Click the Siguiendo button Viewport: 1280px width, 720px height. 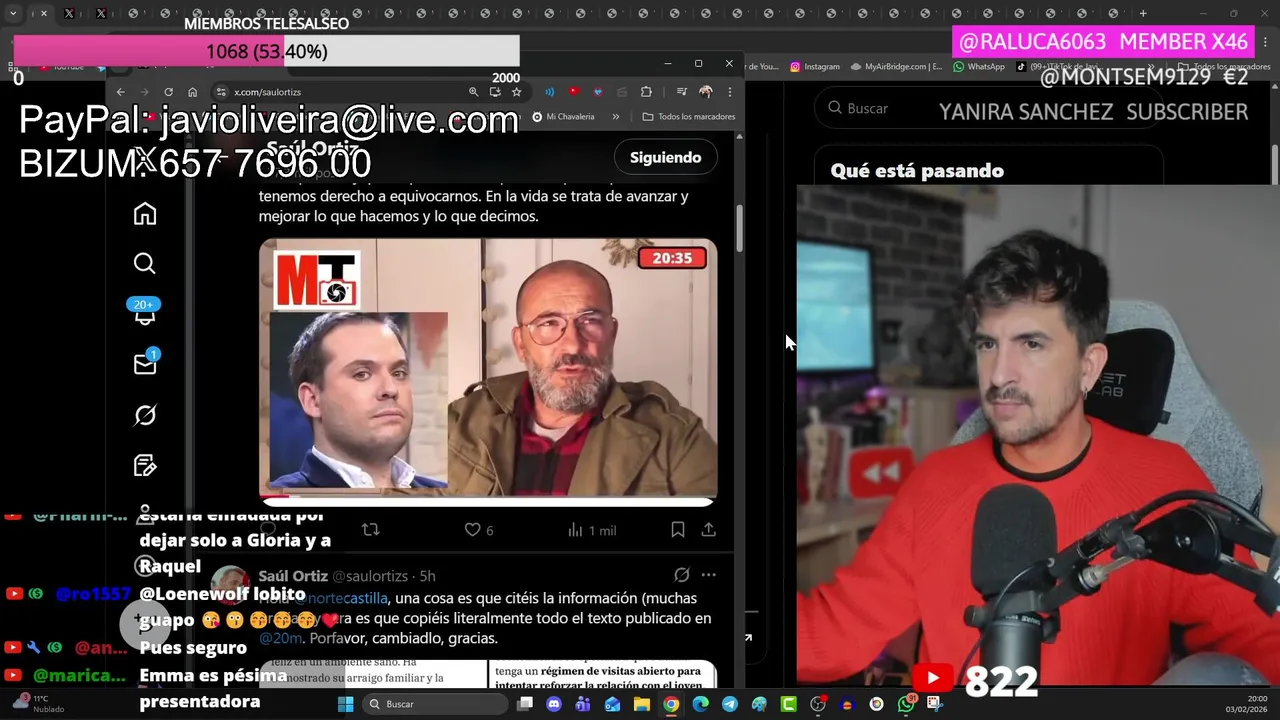[665, 157]
